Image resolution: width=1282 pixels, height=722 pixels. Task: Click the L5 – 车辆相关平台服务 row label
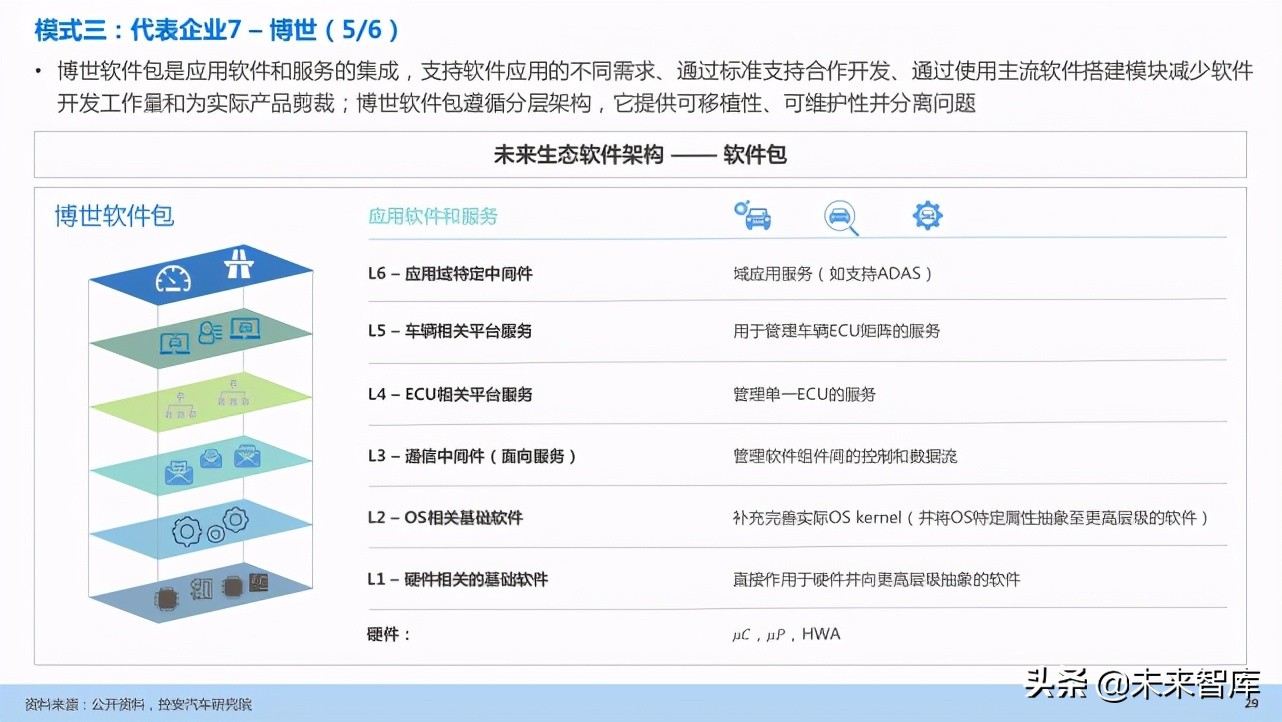click(x=450, y=331)
